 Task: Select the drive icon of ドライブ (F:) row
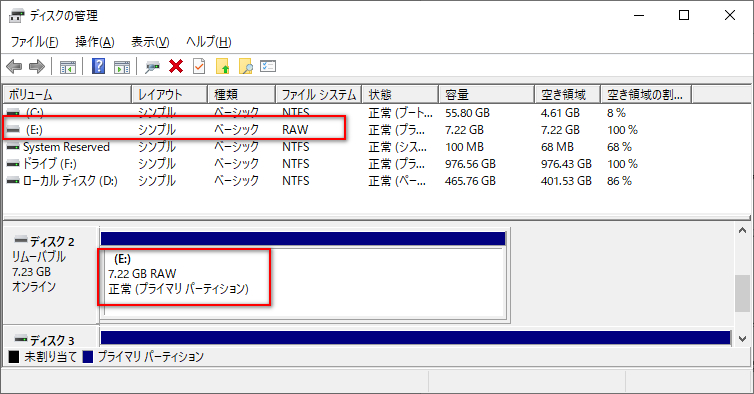(x=13, y=164)
